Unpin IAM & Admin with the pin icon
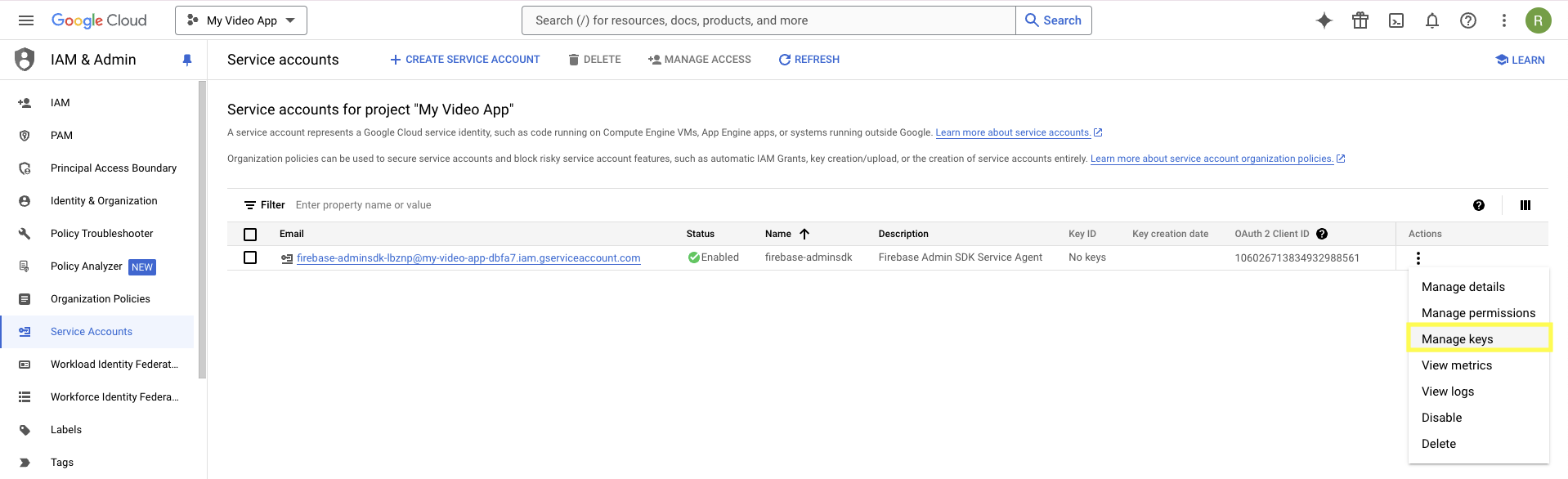This screenshot has width=1568, height=479. click(x=187, y=60)
